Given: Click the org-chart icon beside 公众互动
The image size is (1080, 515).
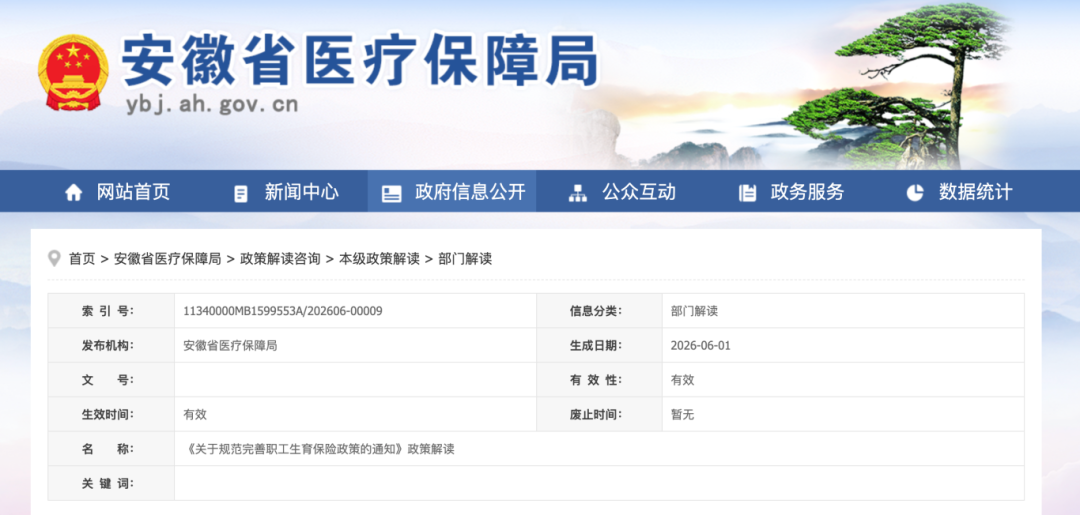Looking at the screenshot, I should coord(577,193).
